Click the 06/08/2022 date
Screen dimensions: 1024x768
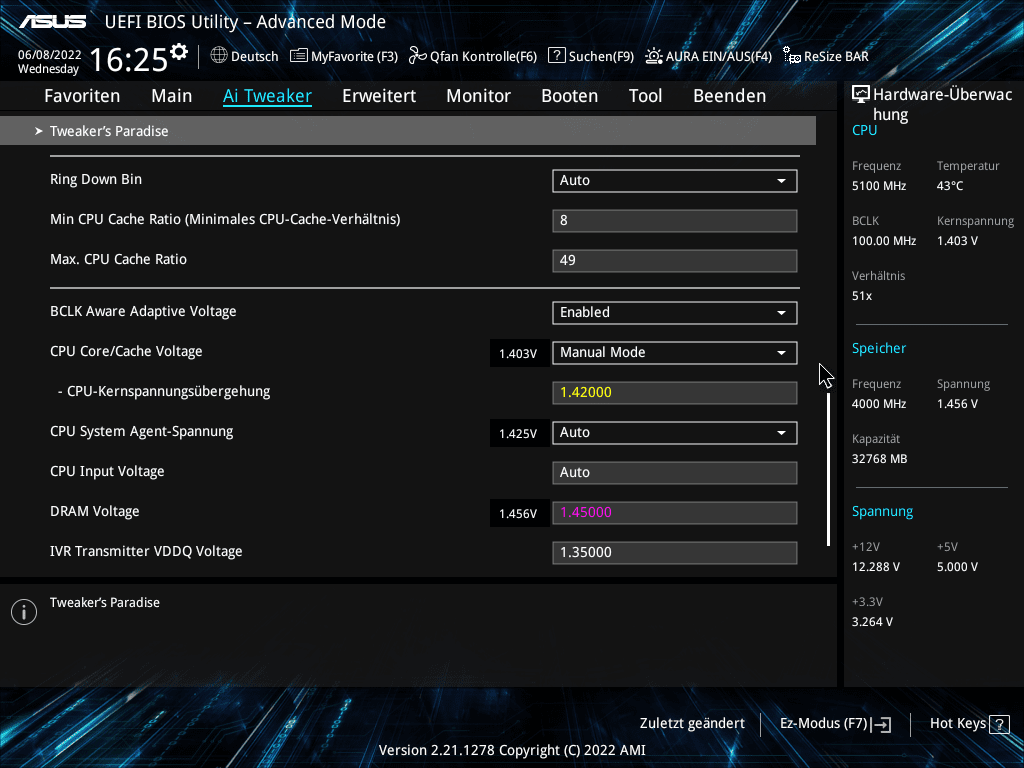coord(50,55)
